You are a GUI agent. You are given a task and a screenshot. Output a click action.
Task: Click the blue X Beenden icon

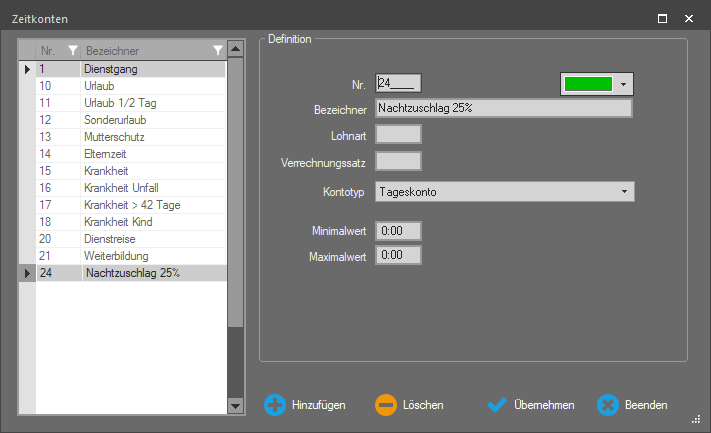click(608, 405)
